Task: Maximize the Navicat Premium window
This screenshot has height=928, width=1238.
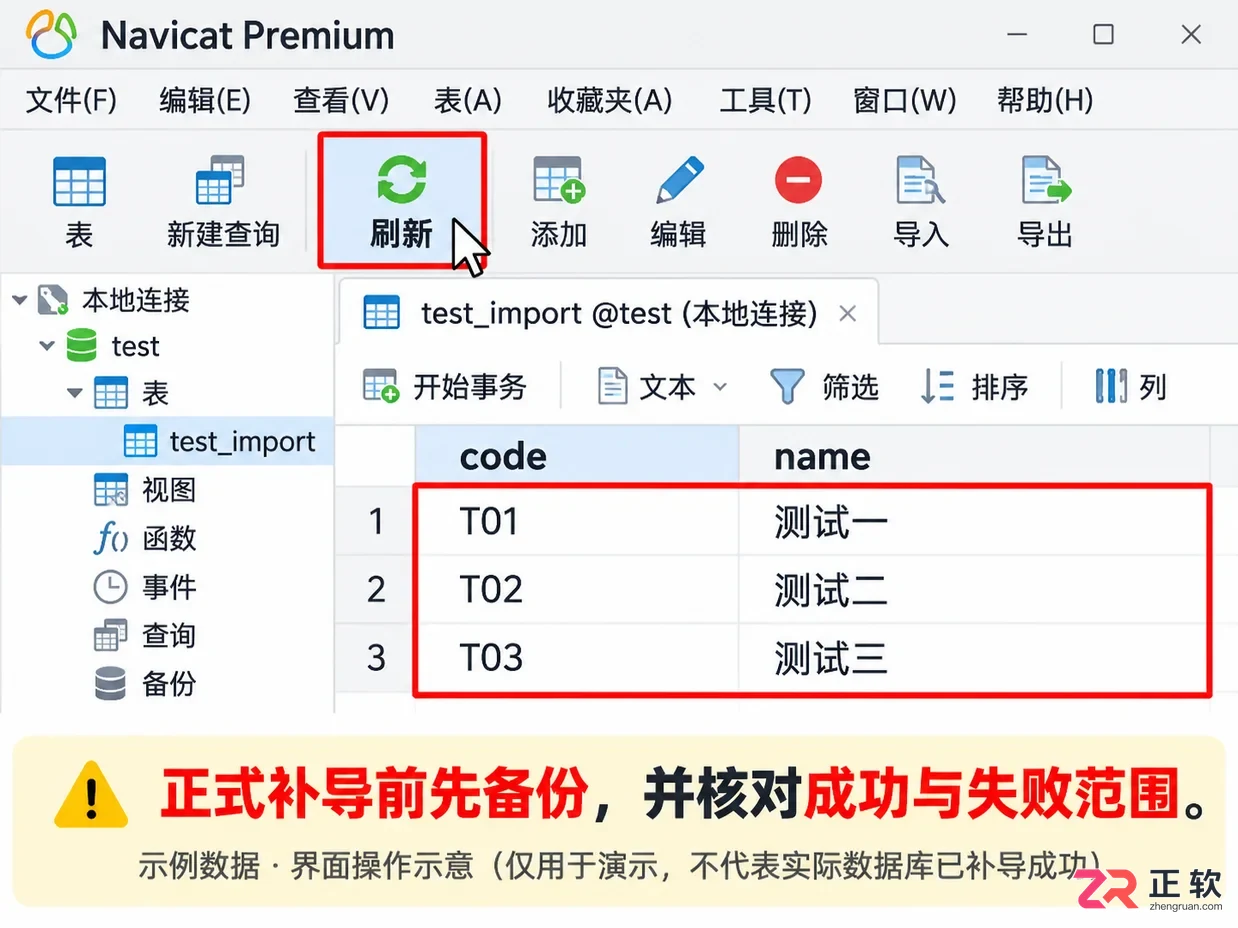Action: pos(1103,35)
